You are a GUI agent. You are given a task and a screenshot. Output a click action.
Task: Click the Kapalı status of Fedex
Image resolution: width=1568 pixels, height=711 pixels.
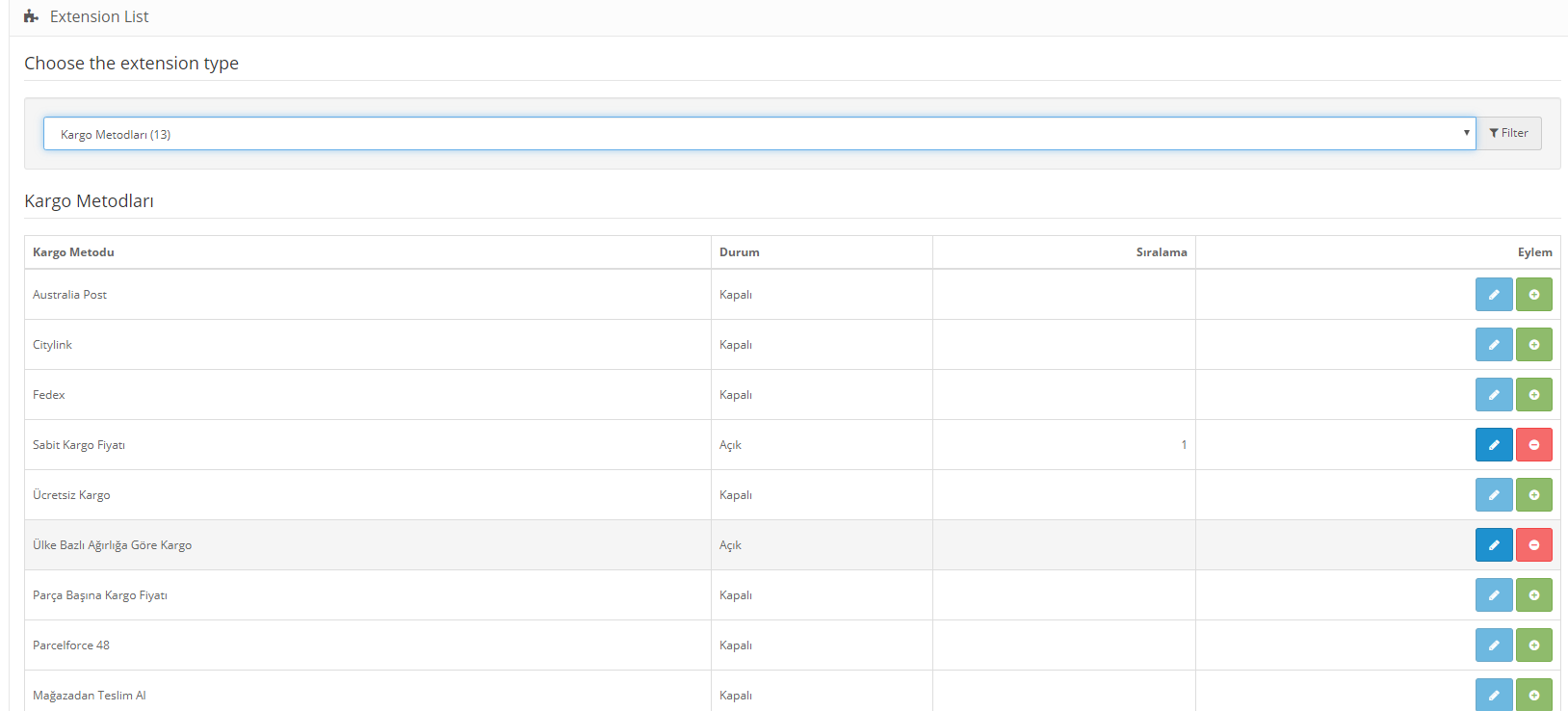tap(736, 395)
